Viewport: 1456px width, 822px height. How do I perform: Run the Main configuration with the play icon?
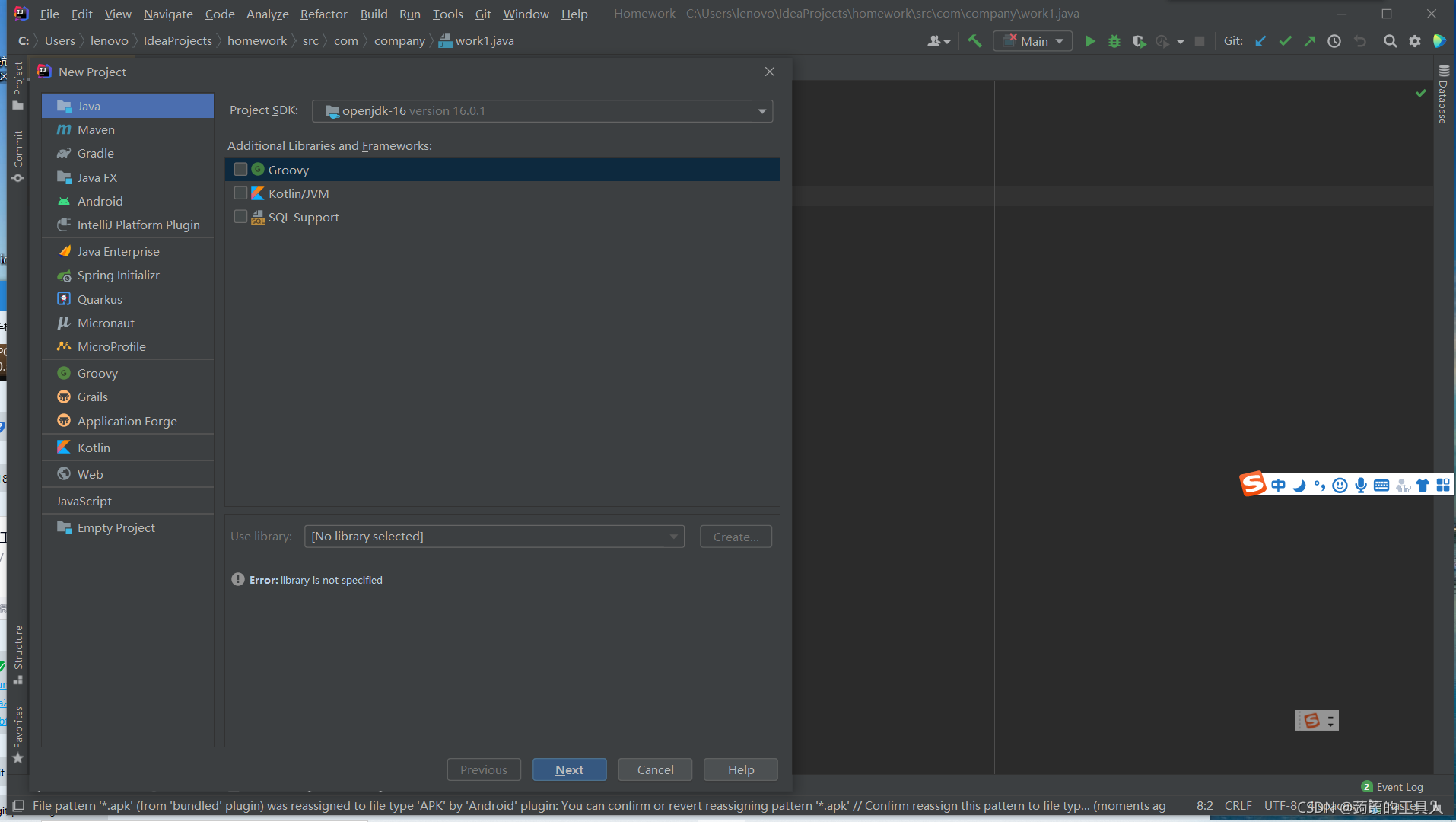pyautogui.click(x=1090, y=41)
